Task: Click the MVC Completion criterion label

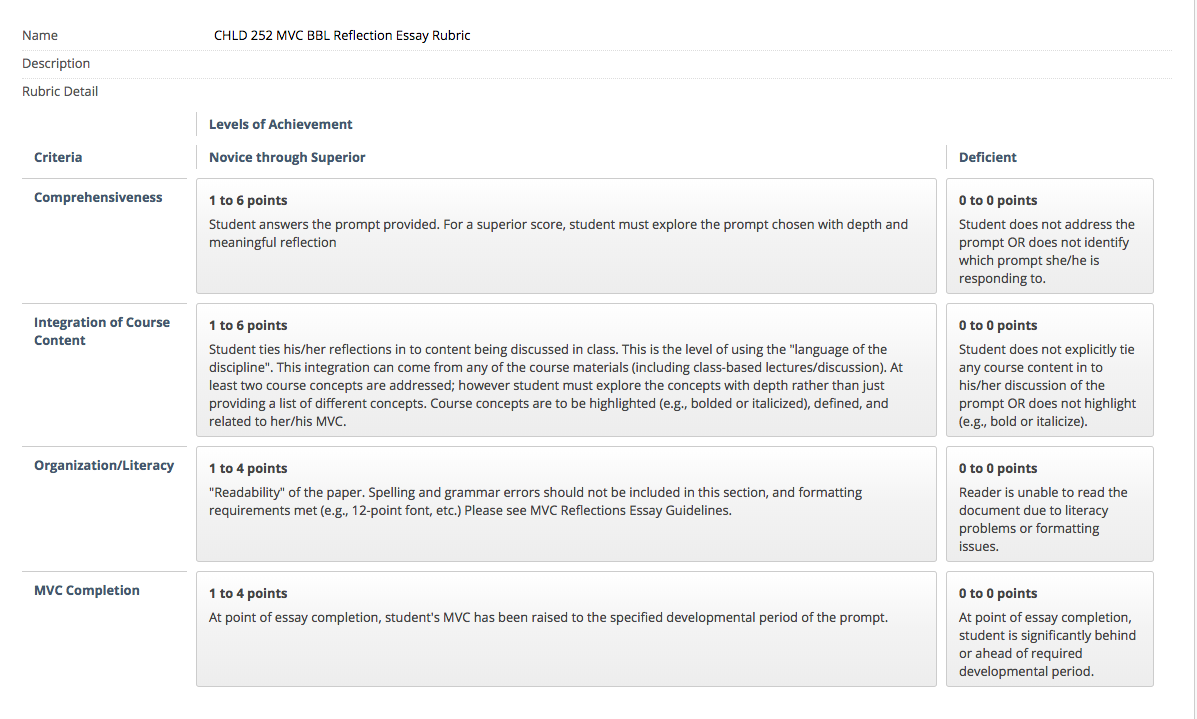Action: pyautogui.click(x=86, y=590)
